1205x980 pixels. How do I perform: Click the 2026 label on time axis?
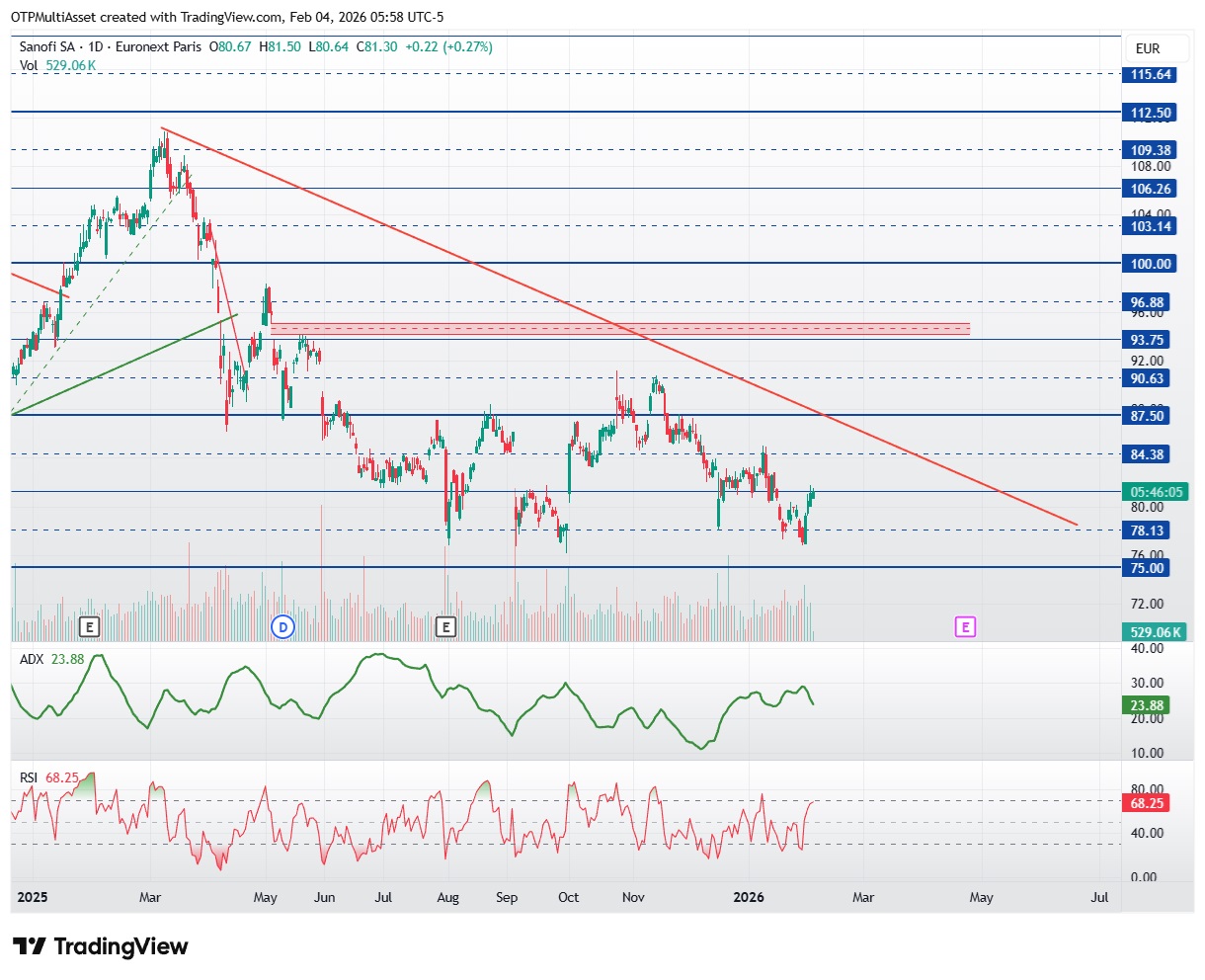[750, 898]
